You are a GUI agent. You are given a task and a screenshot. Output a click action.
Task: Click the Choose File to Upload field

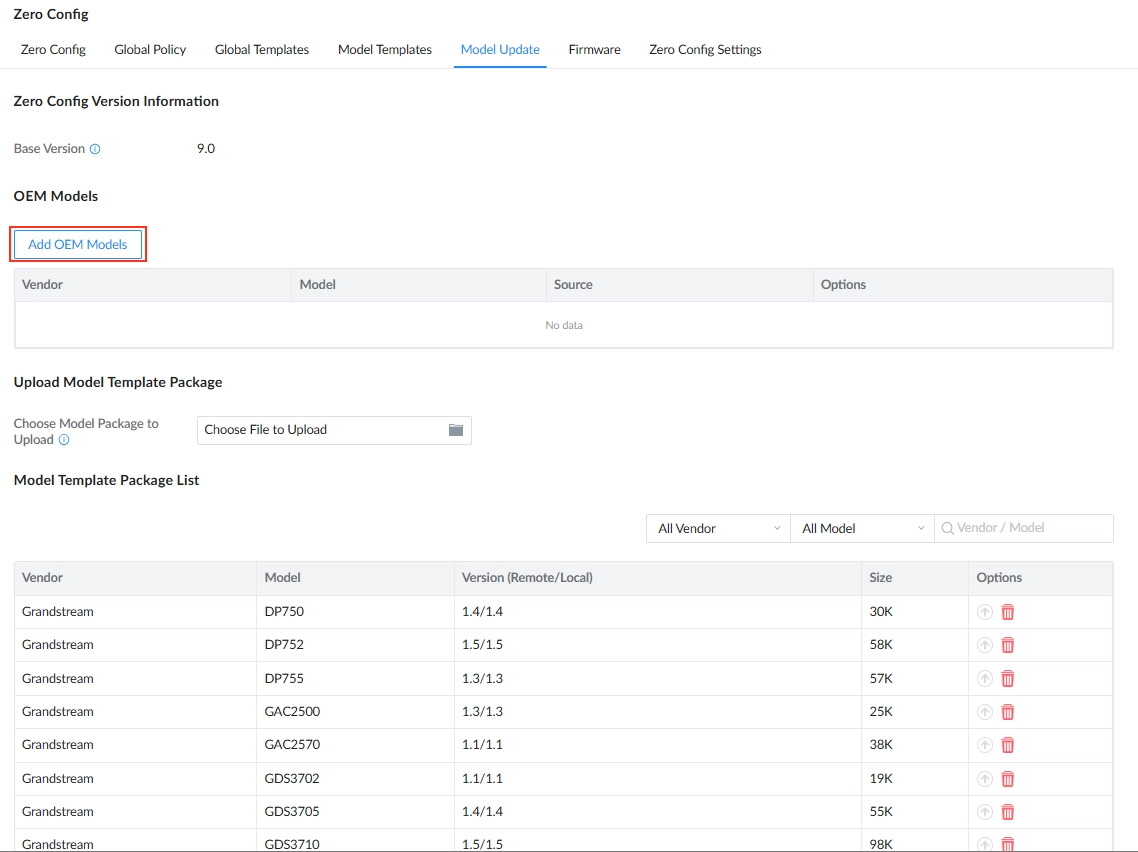(x=334, y=430)
